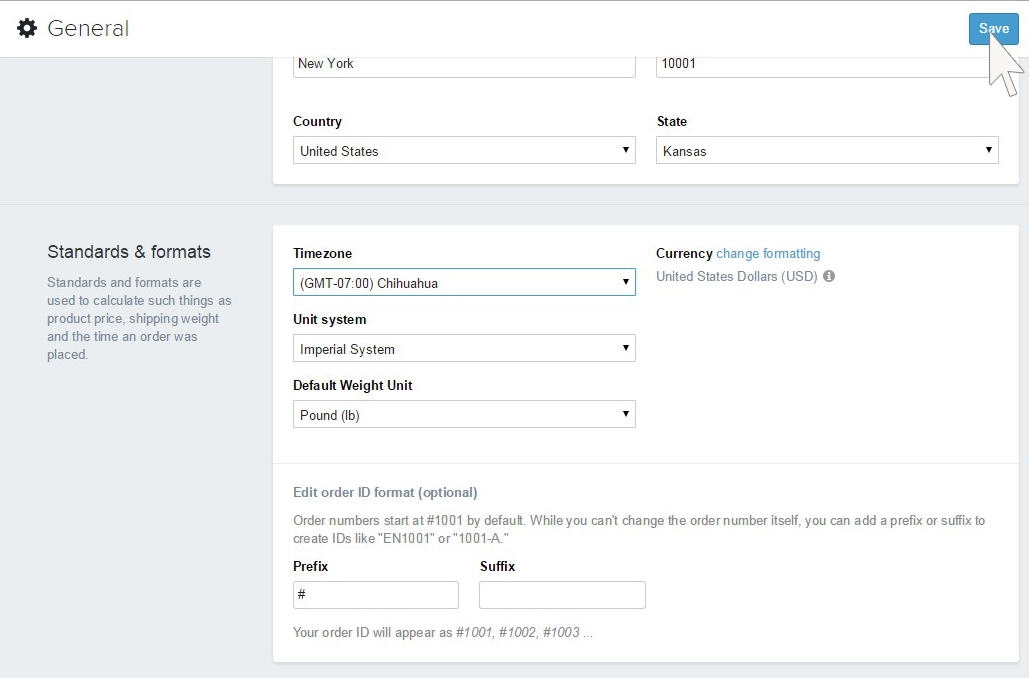
Task: Click the order ID preview text #1001, #1002, #1003
Action: pyautogui.click(x=518, y=633)
